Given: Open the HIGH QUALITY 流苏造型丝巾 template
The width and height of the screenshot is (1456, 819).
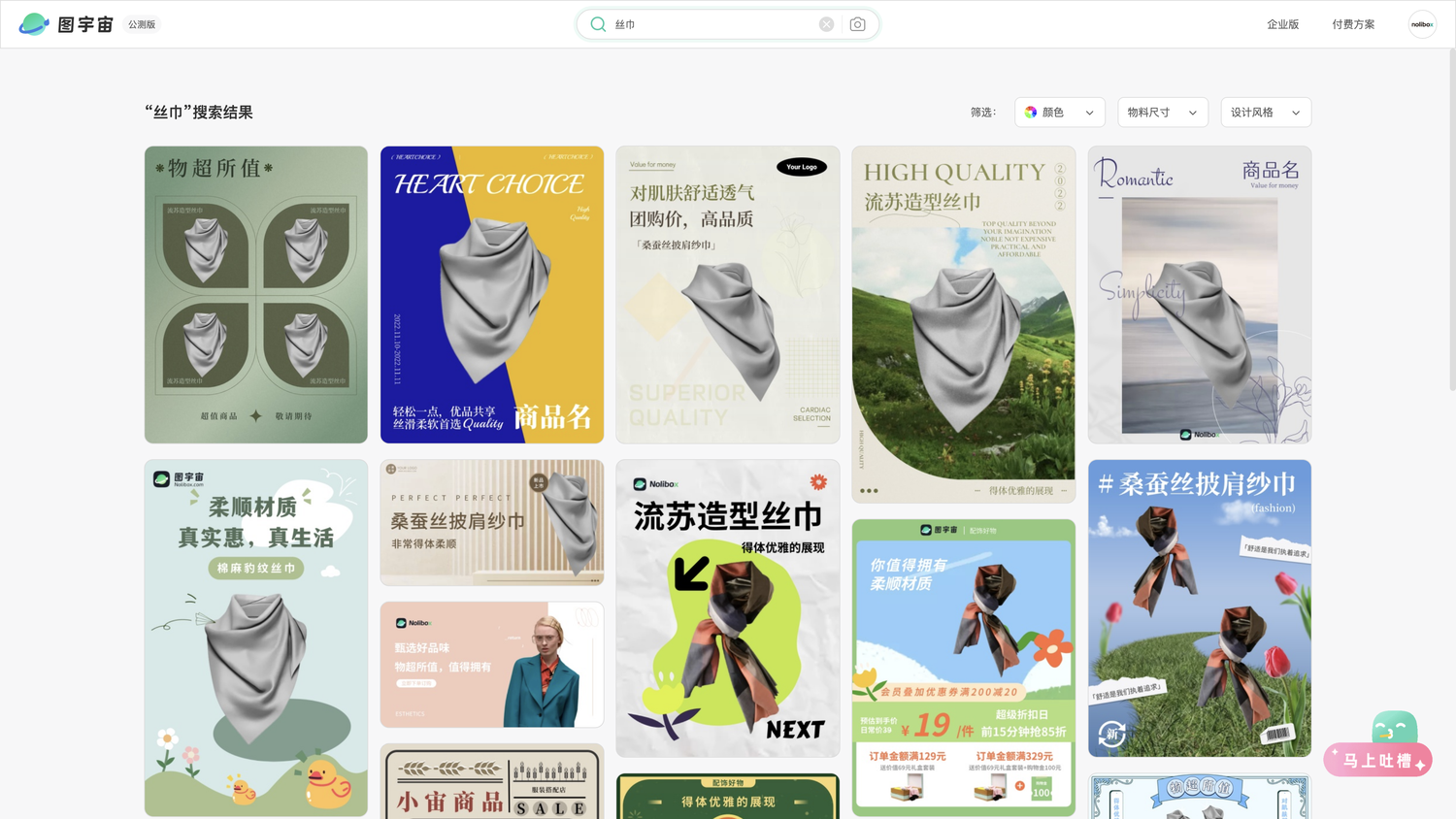Looking at the screenshot, I should pyautogui.click(x=964, y=325).
